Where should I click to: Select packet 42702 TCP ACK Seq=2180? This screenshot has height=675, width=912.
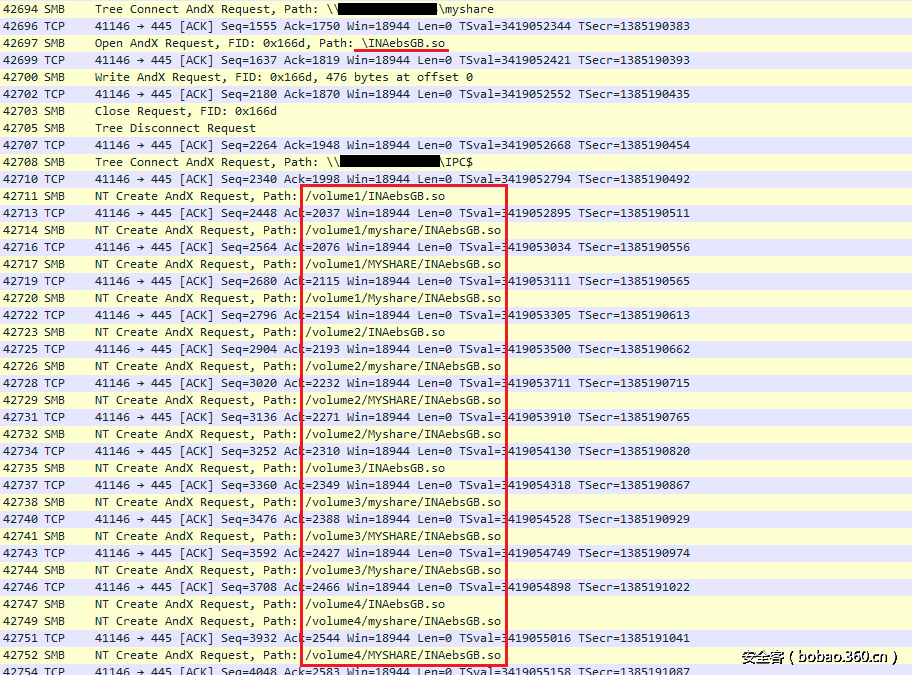[456, 94]
